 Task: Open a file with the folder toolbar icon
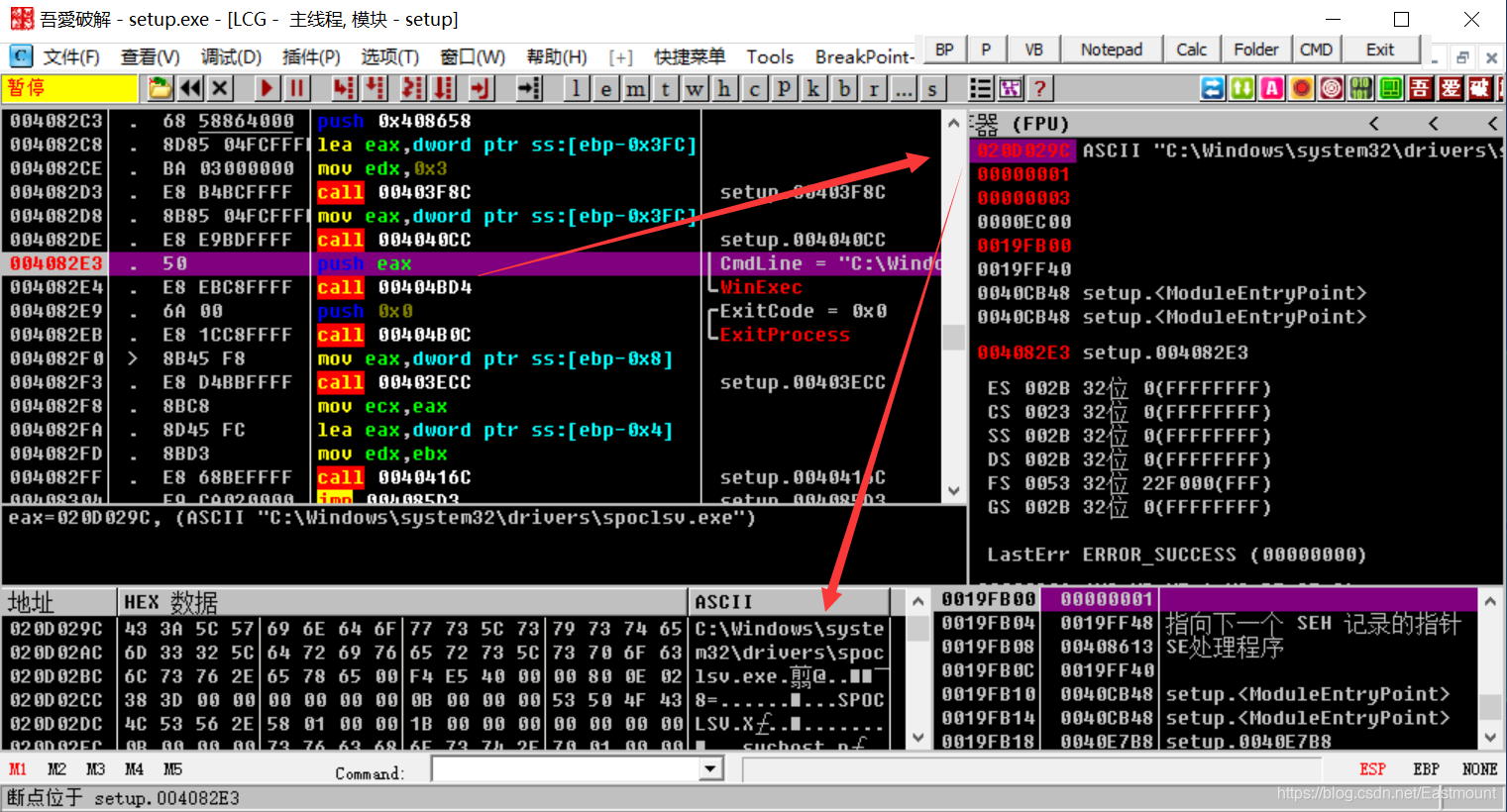click(x=161, y=89)
